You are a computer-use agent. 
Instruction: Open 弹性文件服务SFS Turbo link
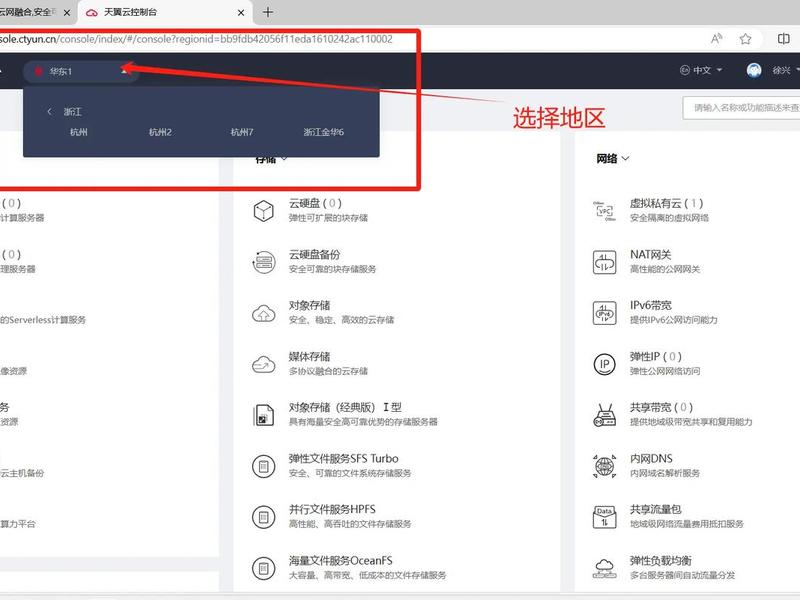tap(343, 458)
